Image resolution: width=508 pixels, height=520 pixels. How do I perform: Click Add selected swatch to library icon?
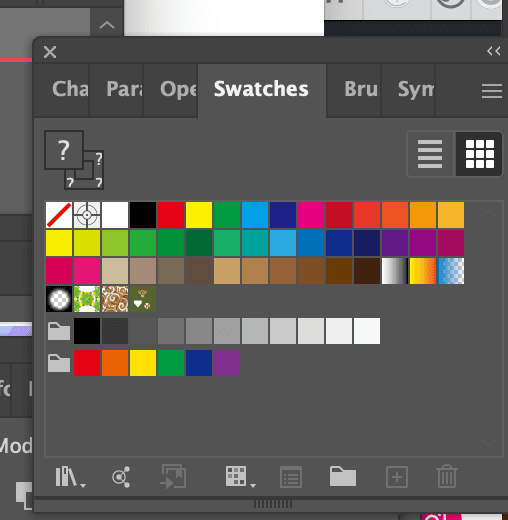173,477
